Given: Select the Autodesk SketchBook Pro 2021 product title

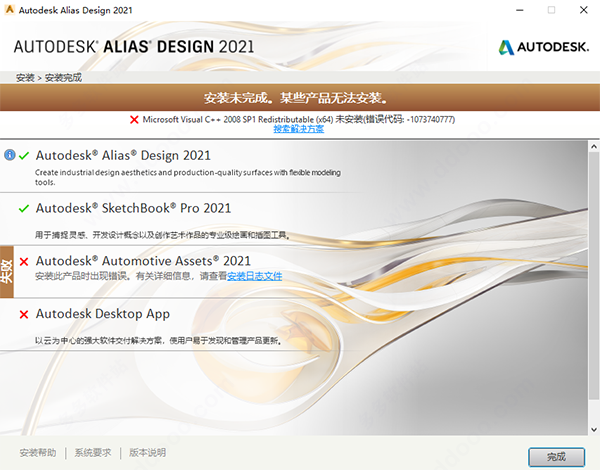Looking at the screenshot, I should pos(133,208).
